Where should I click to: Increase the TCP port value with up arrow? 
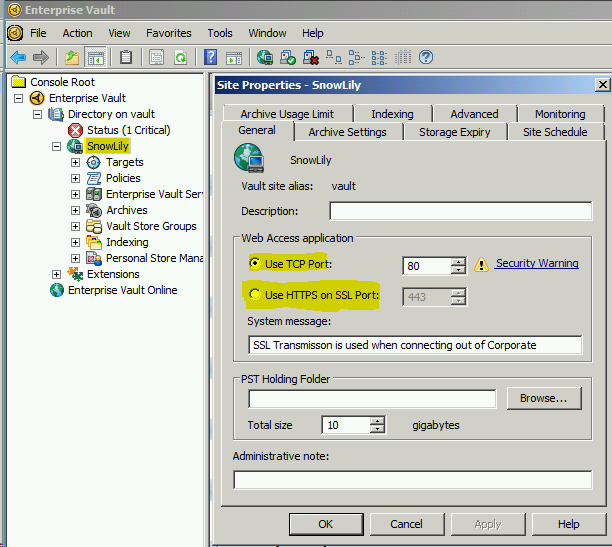[x=458, y=262]
